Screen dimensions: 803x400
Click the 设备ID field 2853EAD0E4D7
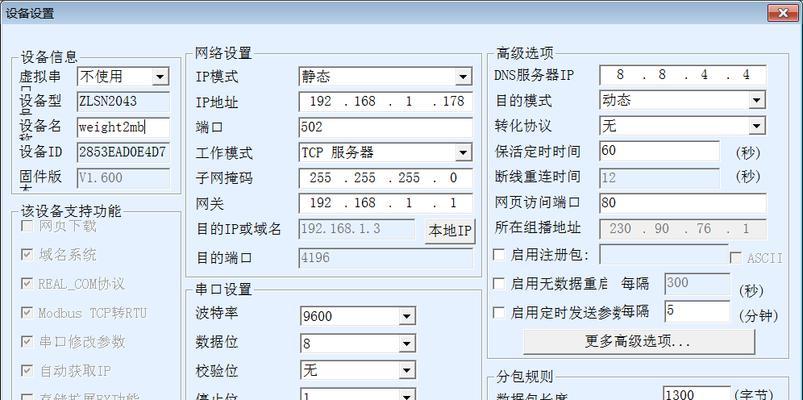tap(123, 152)
